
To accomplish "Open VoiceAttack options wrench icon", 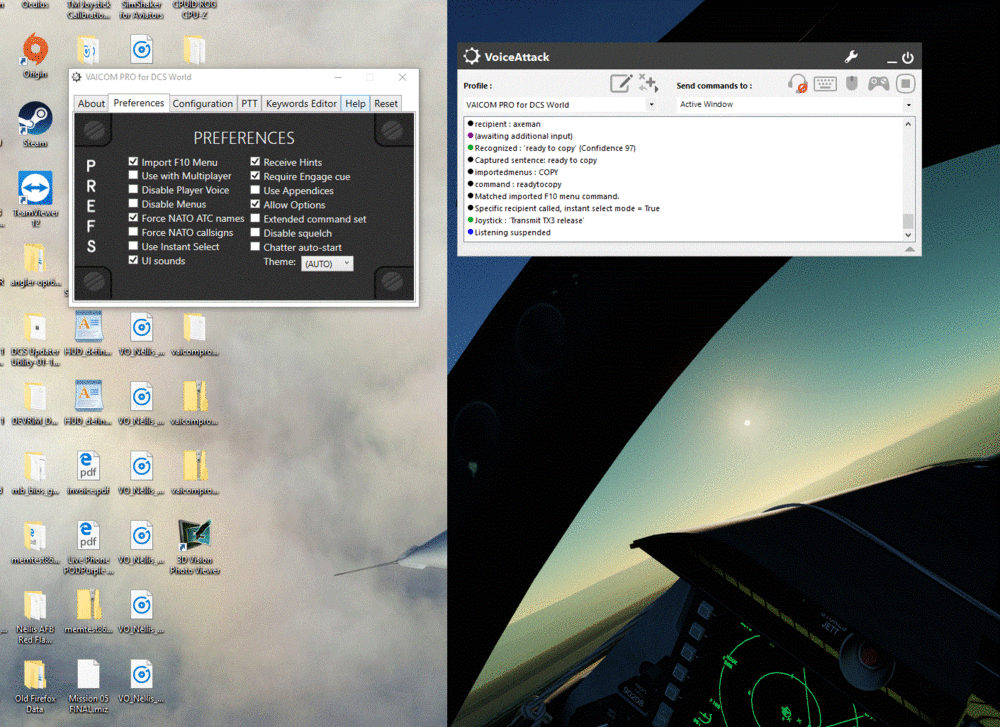I will pyautogui.click(x=851, y=57).
